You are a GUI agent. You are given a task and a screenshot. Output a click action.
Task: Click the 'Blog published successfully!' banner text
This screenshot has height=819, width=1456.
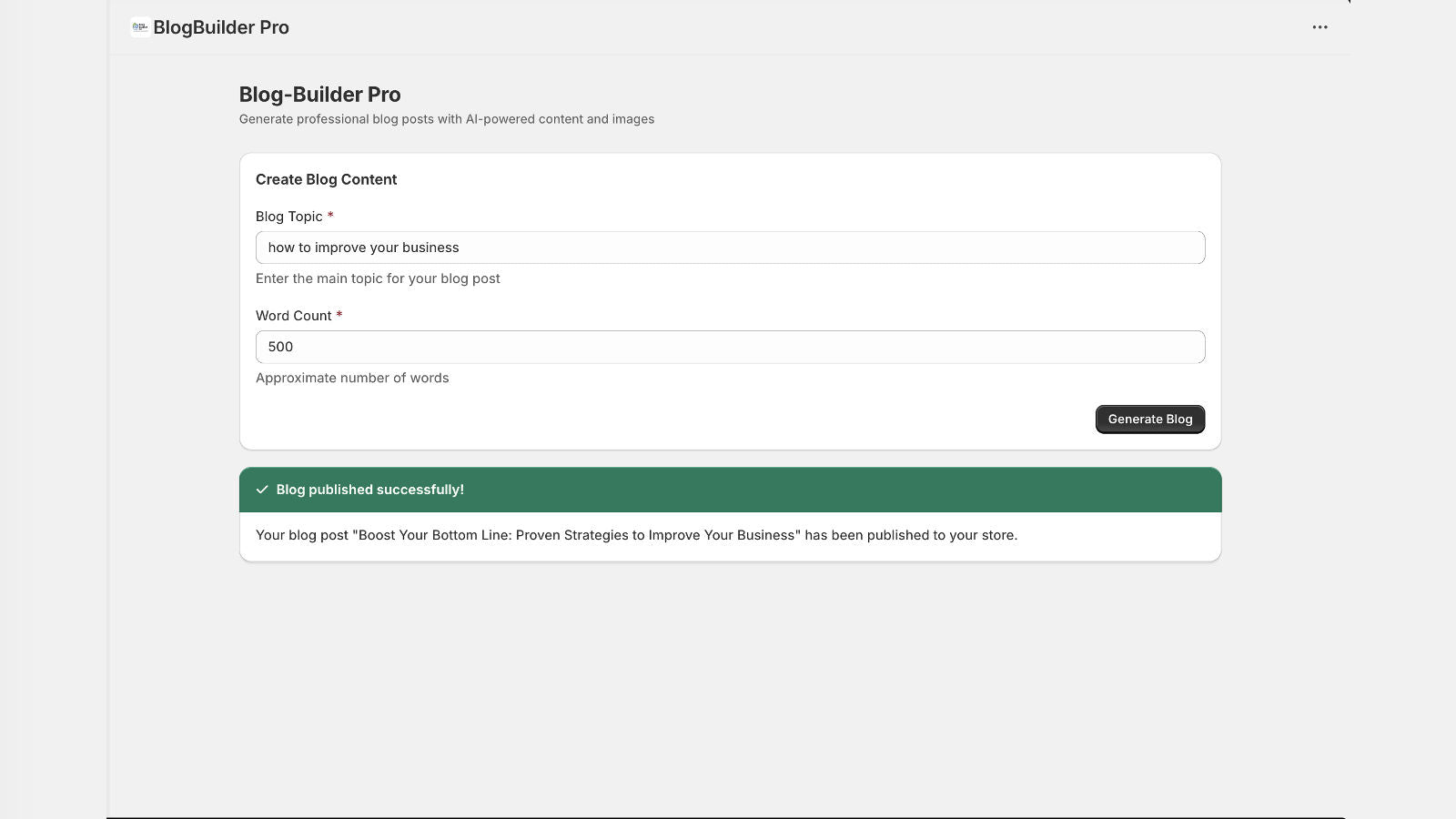(x=369, y=490)
